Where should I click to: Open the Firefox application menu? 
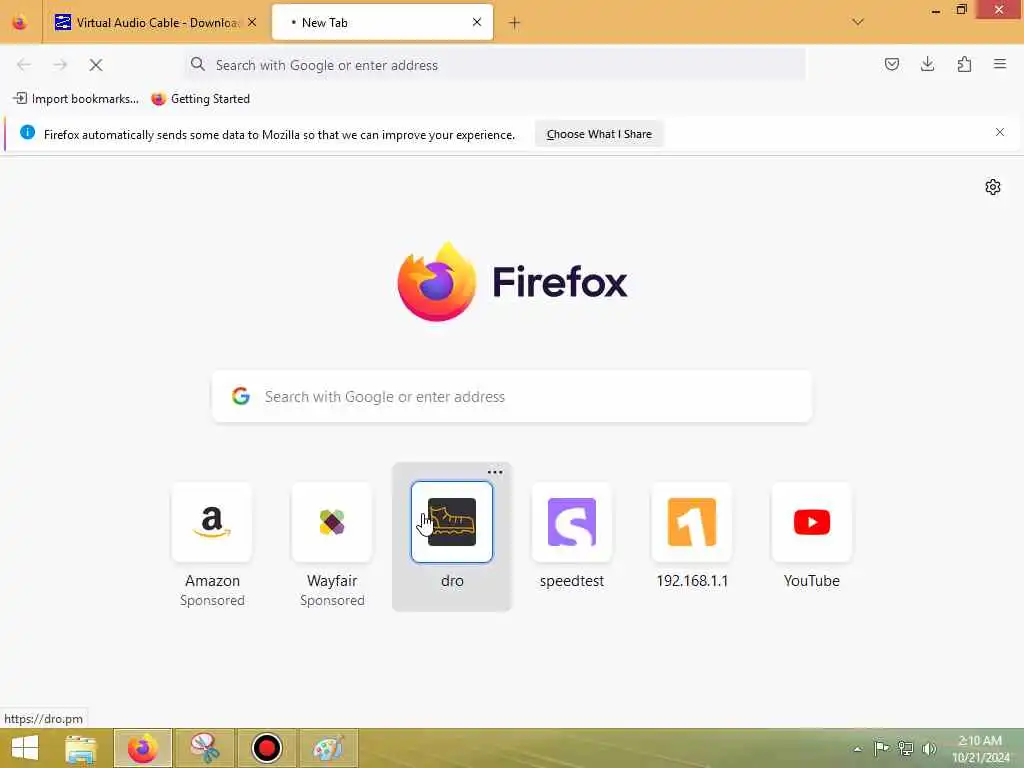tap(1000, 64)
